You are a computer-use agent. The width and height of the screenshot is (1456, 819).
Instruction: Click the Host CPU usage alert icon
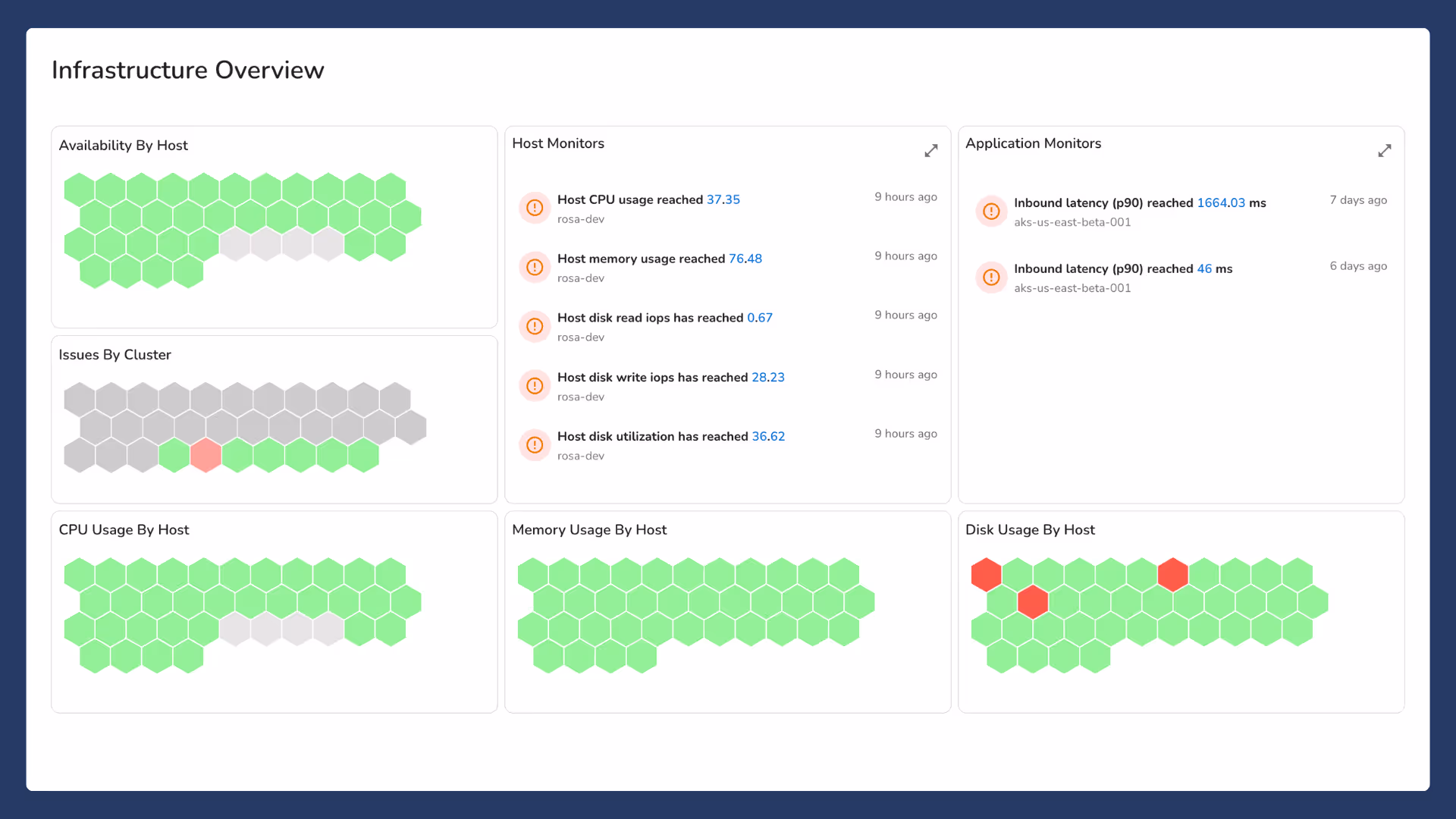pyautogui.click(x=535, y=208)
